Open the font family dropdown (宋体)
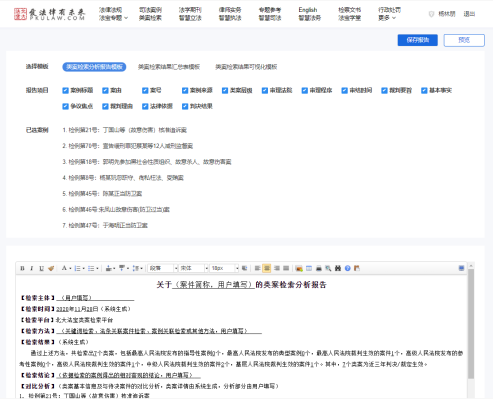493x399 pixels. (193, 268)
